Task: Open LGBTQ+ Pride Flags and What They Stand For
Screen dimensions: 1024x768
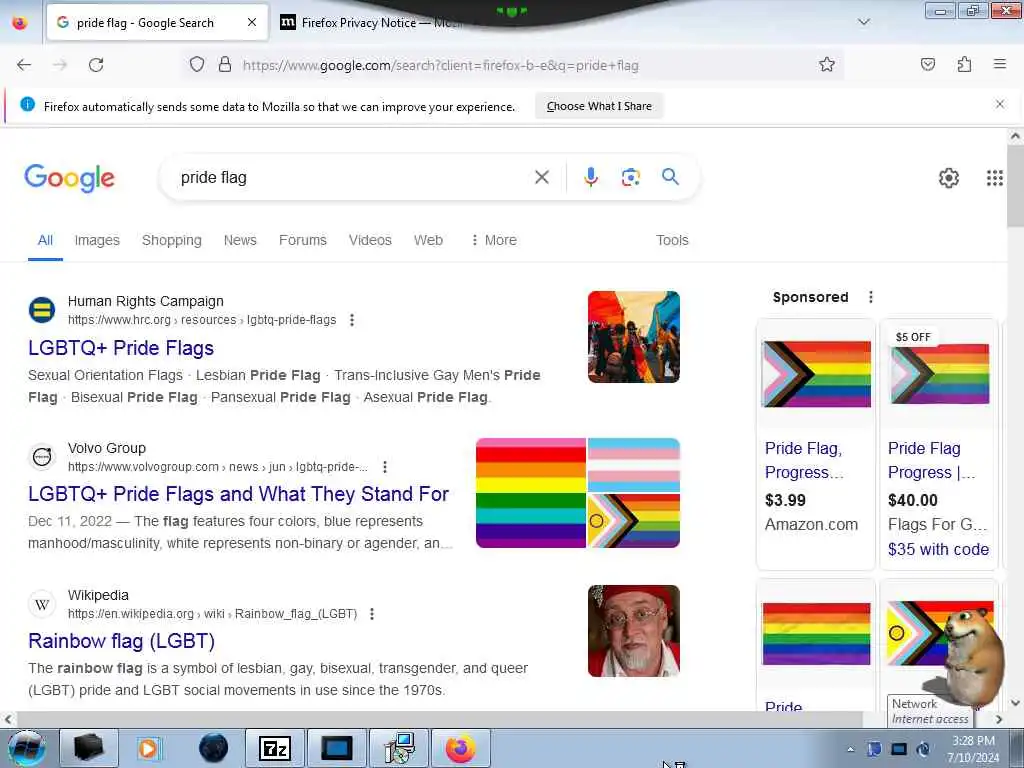Action: point(238,494)
